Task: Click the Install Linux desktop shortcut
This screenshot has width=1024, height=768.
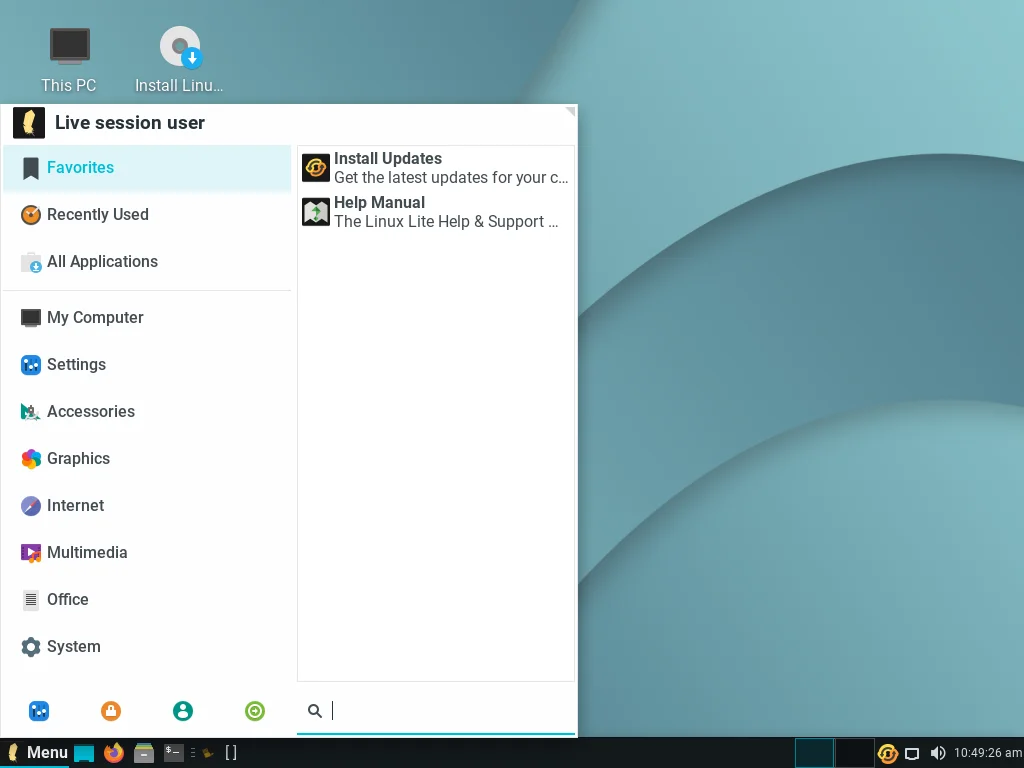Action: click(x=180, y=60)
